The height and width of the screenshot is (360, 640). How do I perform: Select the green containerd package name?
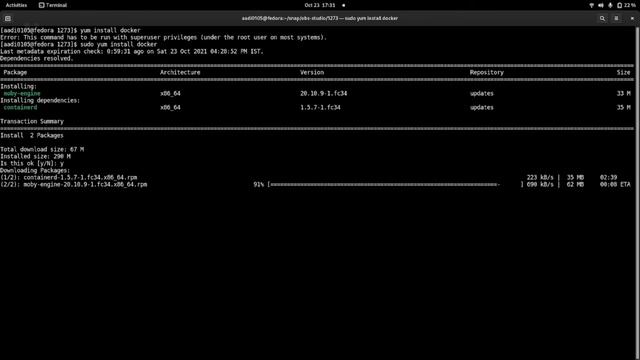[x=20, y=107]
